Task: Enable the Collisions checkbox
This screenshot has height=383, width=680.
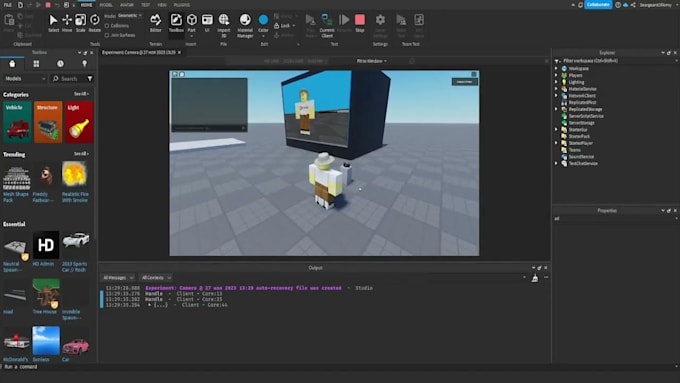Action: 107,26
